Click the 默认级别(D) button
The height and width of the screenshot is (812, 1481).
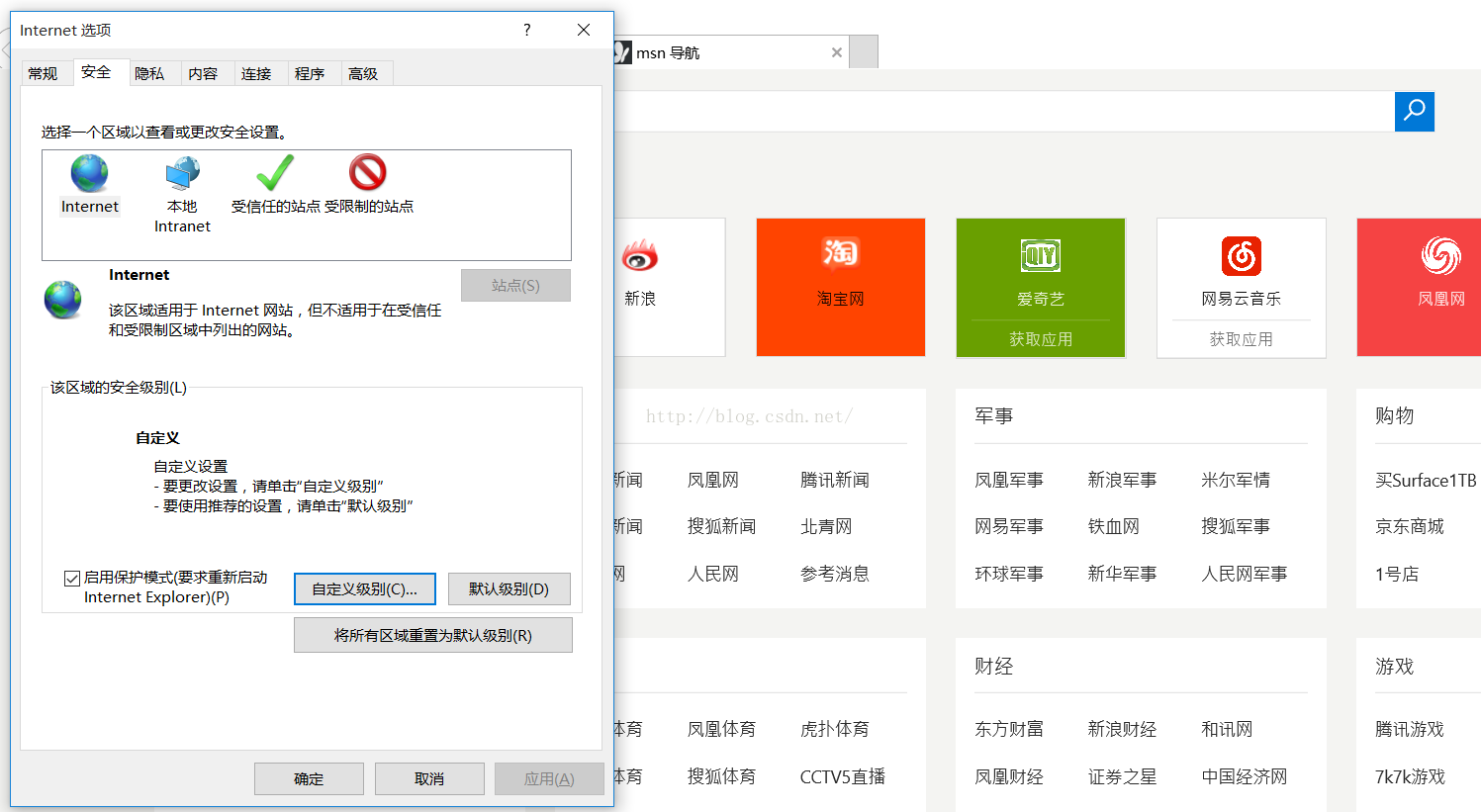[x=509, y=588]
